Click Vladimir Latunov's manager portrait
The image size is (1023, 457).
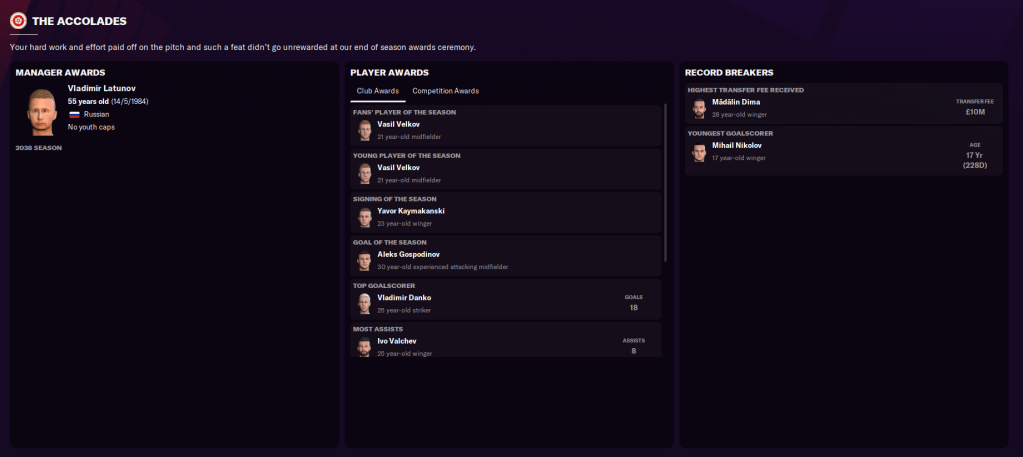[40, 111]
